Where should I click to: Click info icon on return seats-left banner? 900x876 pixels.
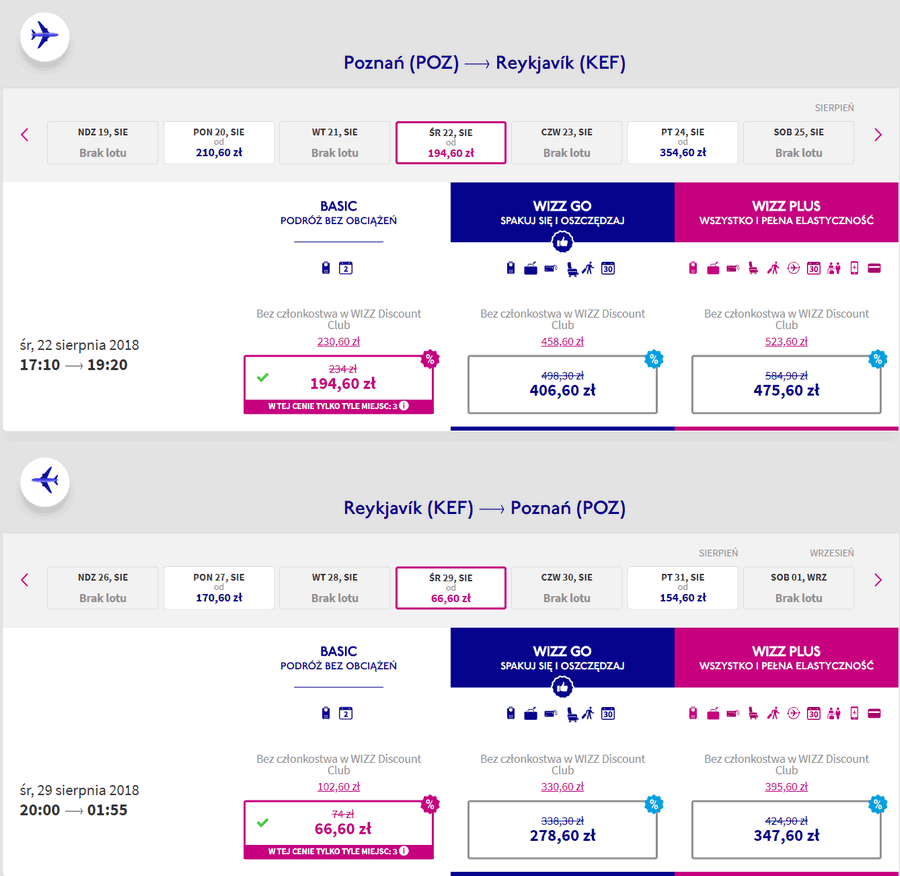pos(404,851)
